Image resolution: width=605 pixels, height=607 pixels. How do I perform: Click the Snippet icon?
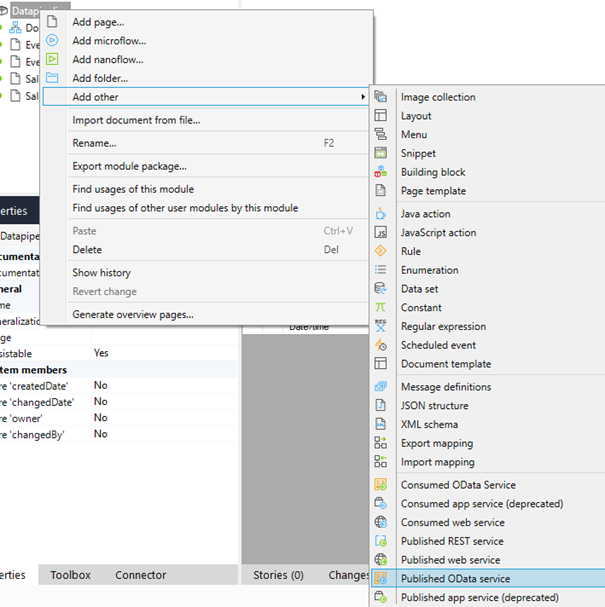click(380, 153)
